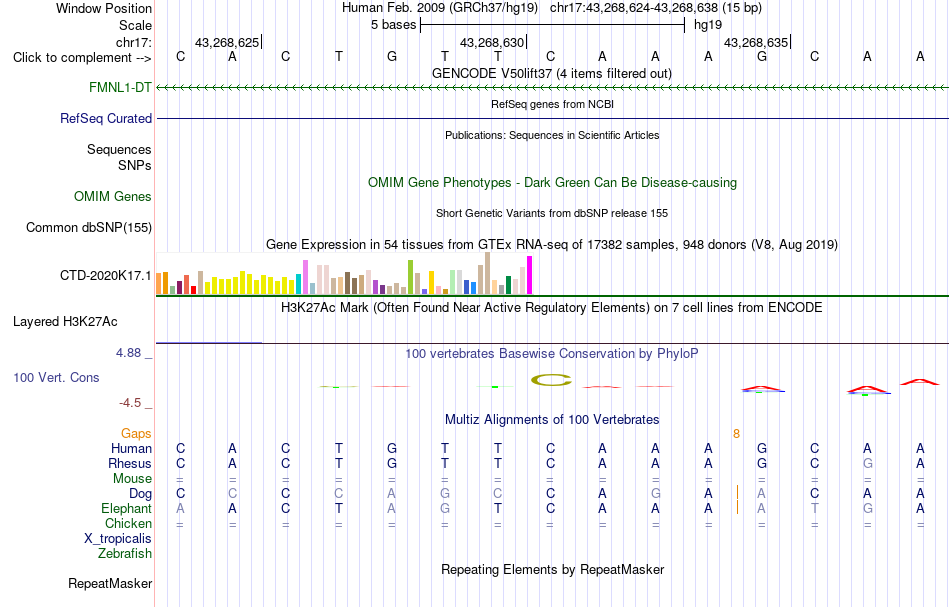Select the X_tropicalis species label

[x=118, y=539]
